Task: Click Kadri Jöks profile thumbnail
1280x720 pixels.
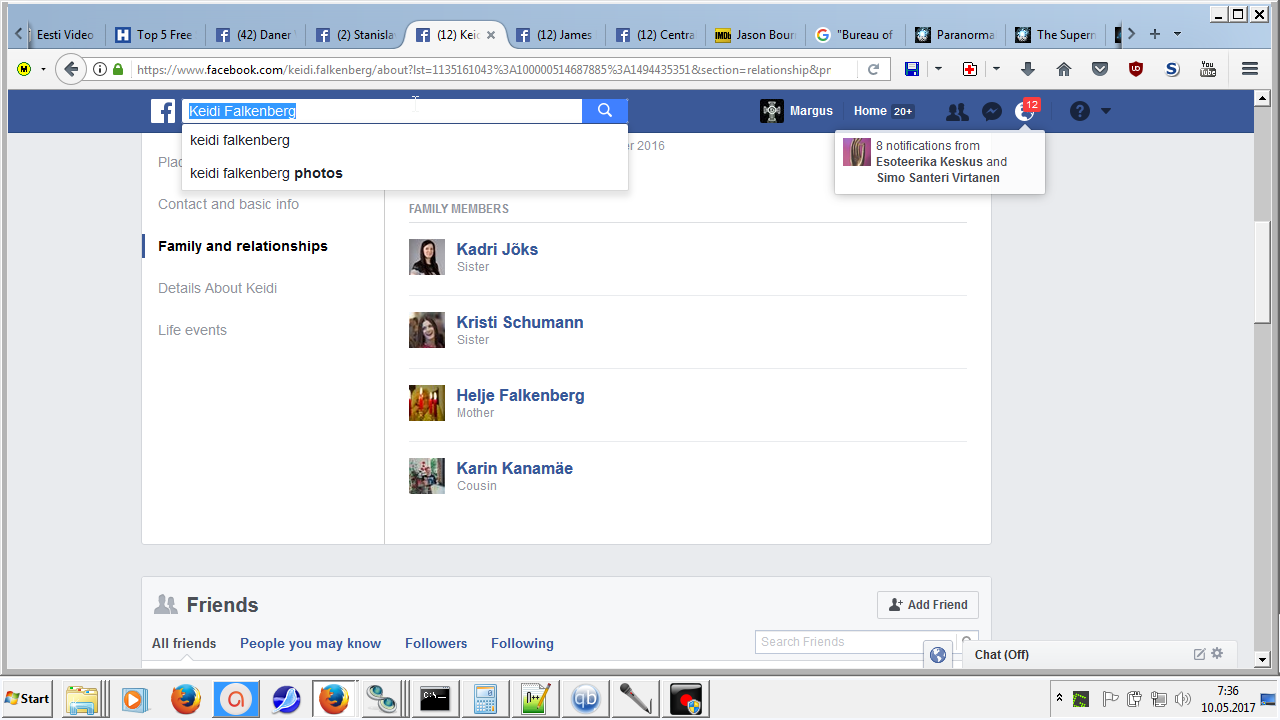Action: (427, 257)
